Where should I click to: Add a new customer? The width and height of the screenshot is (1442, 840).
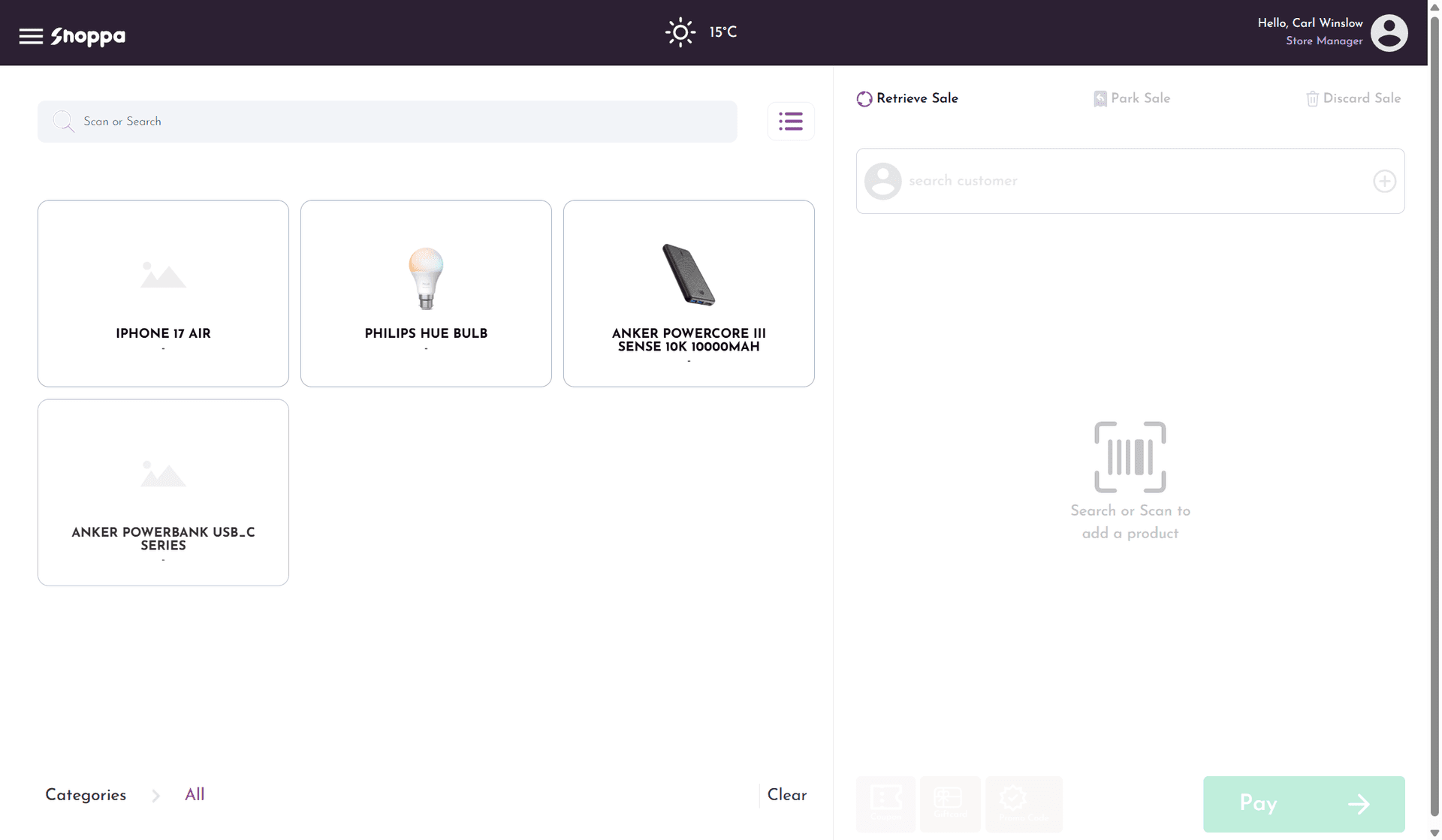pos(1384,181)
